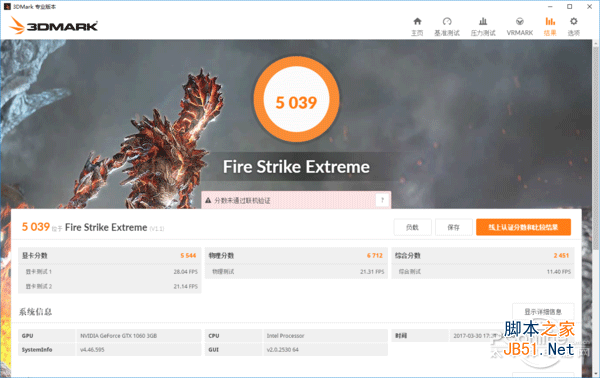Open the VRMARK tab
600x378 pixels.
coord(520,26)
